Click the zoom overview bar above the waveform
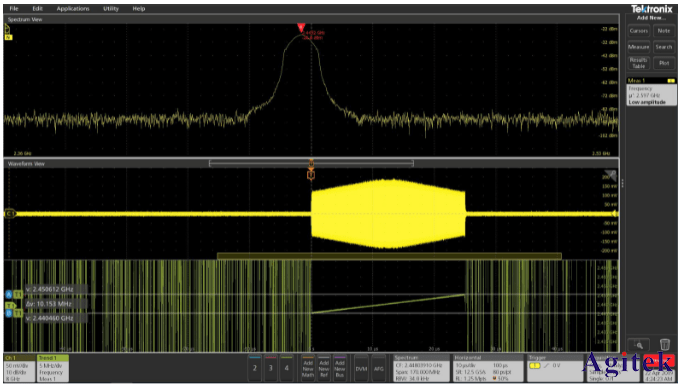Image resolution: width=681 pixels, height=387 pixels. tap(311, 163)
